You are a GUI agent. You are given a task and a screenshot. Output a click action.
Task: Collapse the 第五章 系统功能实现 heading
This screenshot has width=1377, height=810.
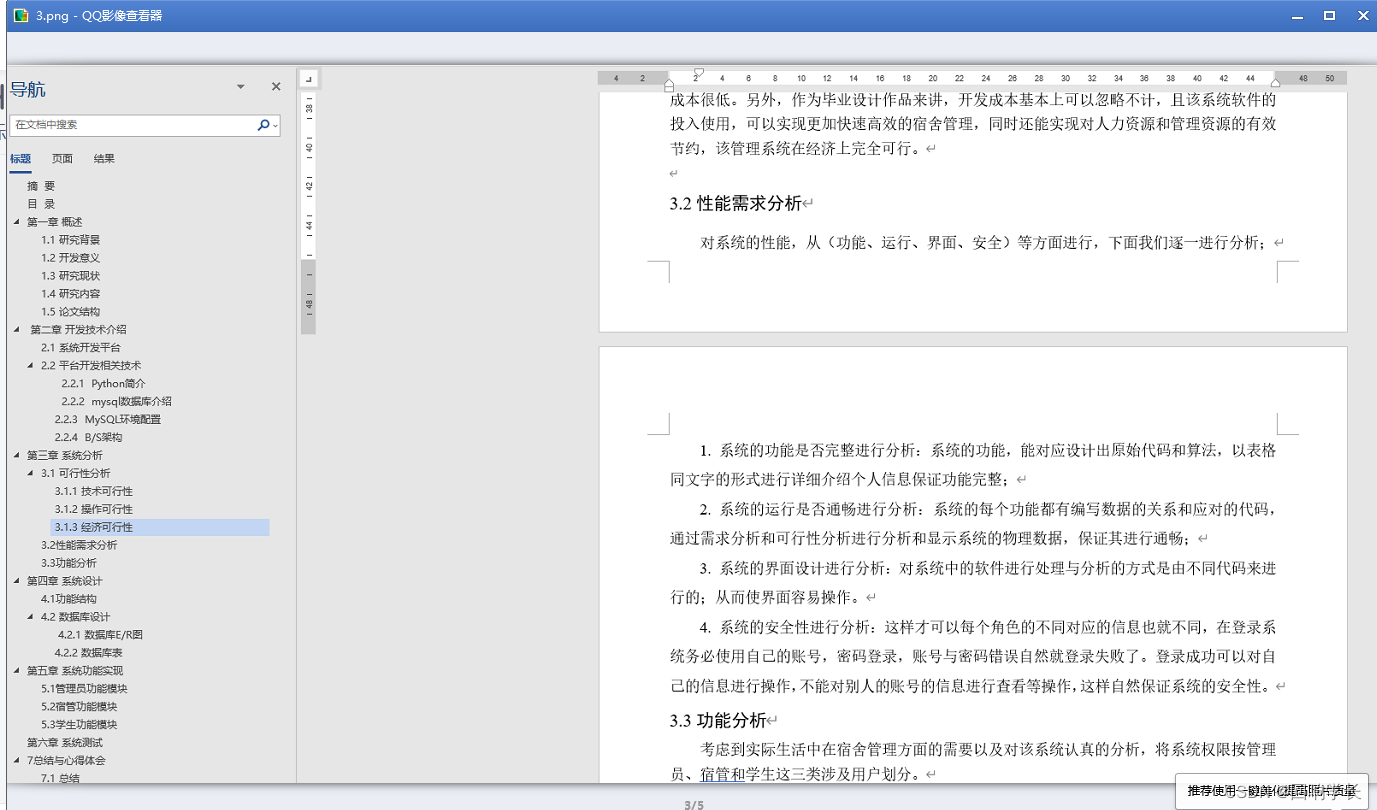click(x=17, y=671)
